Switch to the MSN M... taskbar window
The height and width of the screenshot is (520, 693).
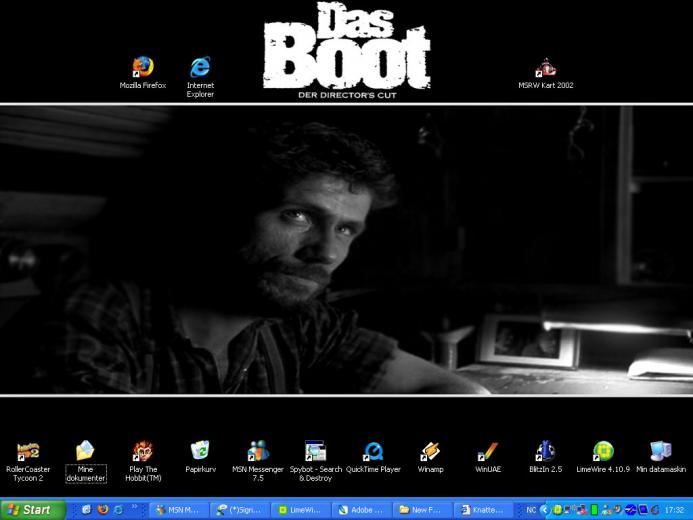[x=178, y=510]
